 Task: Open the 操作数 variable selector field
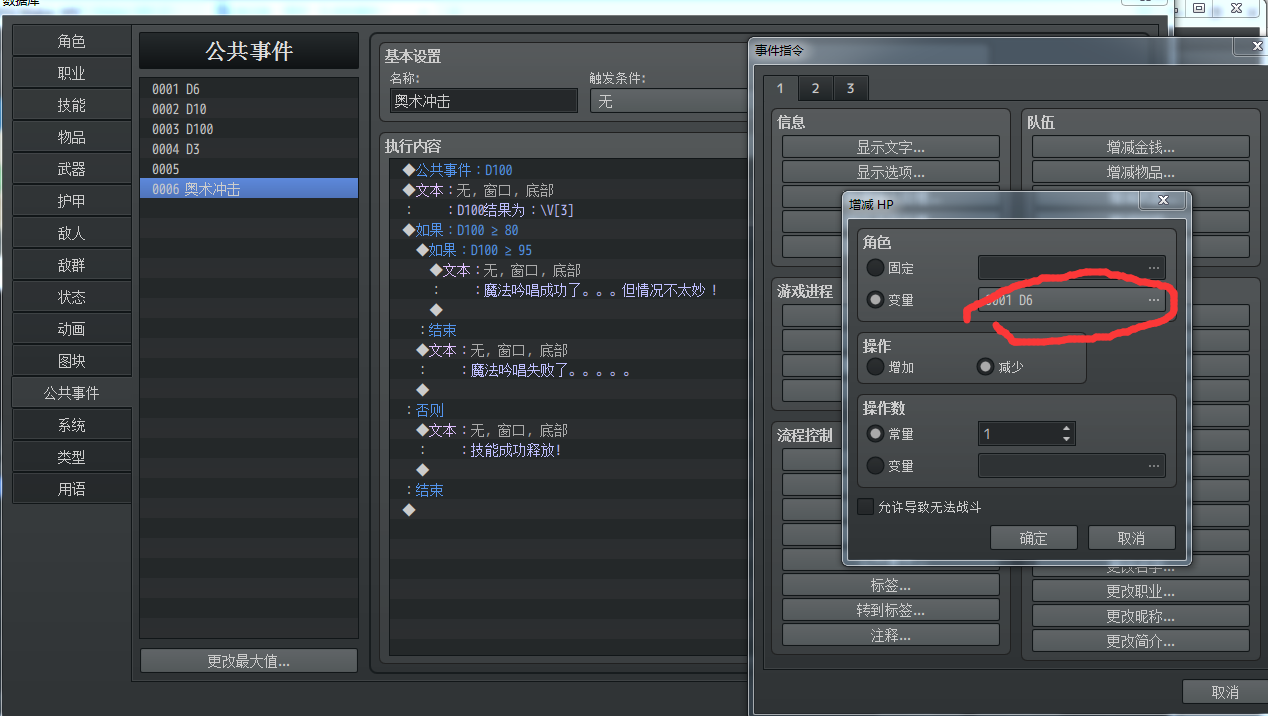click(1071, 466)
